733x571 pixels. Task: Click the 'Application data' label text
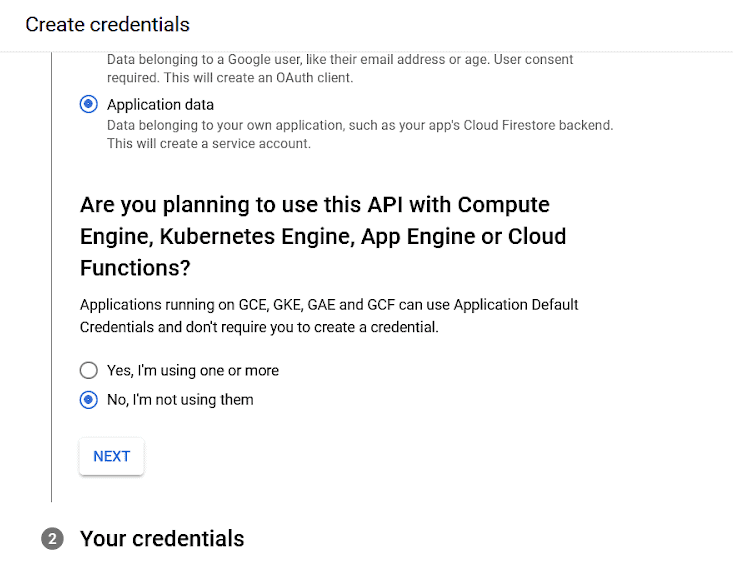(160, 104)
